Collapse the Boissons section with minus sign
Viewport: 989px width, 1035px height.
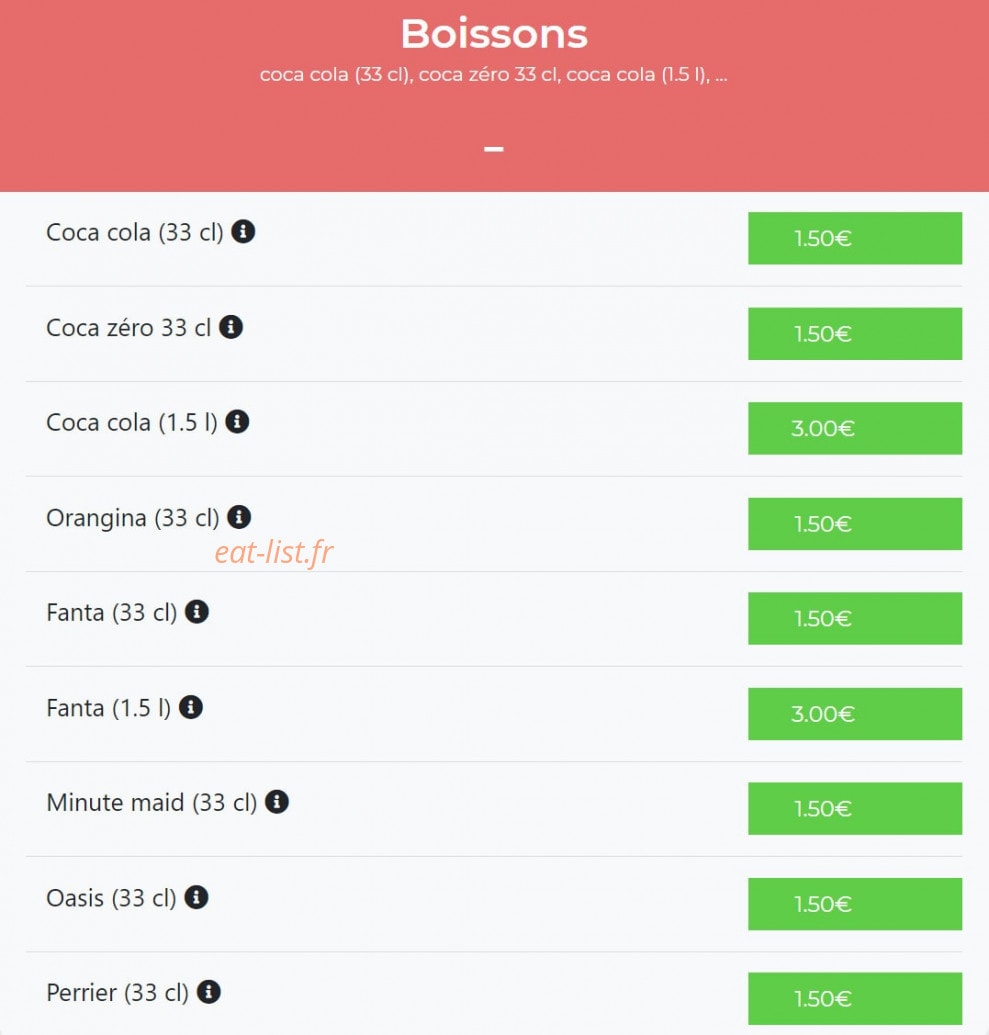(x=494, y=149)
